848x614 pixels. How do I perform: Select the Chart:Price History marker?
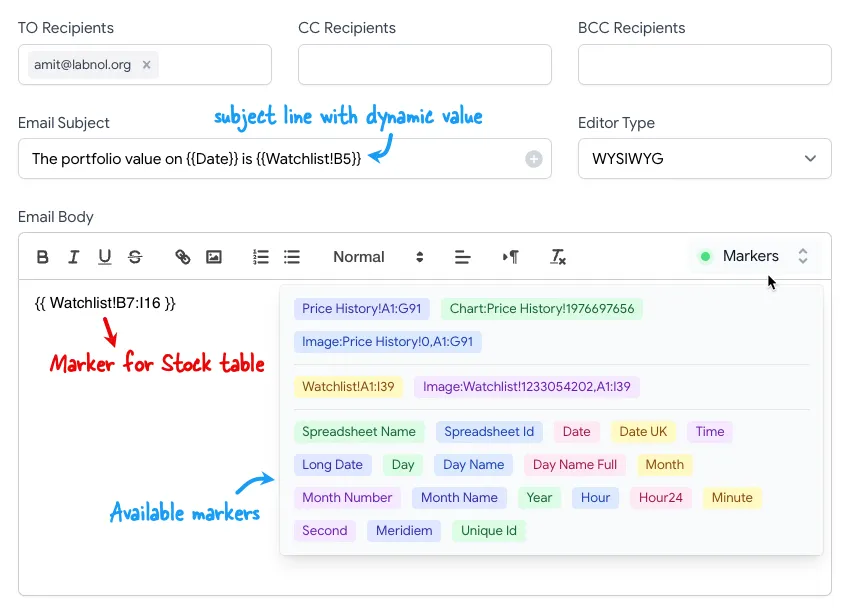pos(542,309)
